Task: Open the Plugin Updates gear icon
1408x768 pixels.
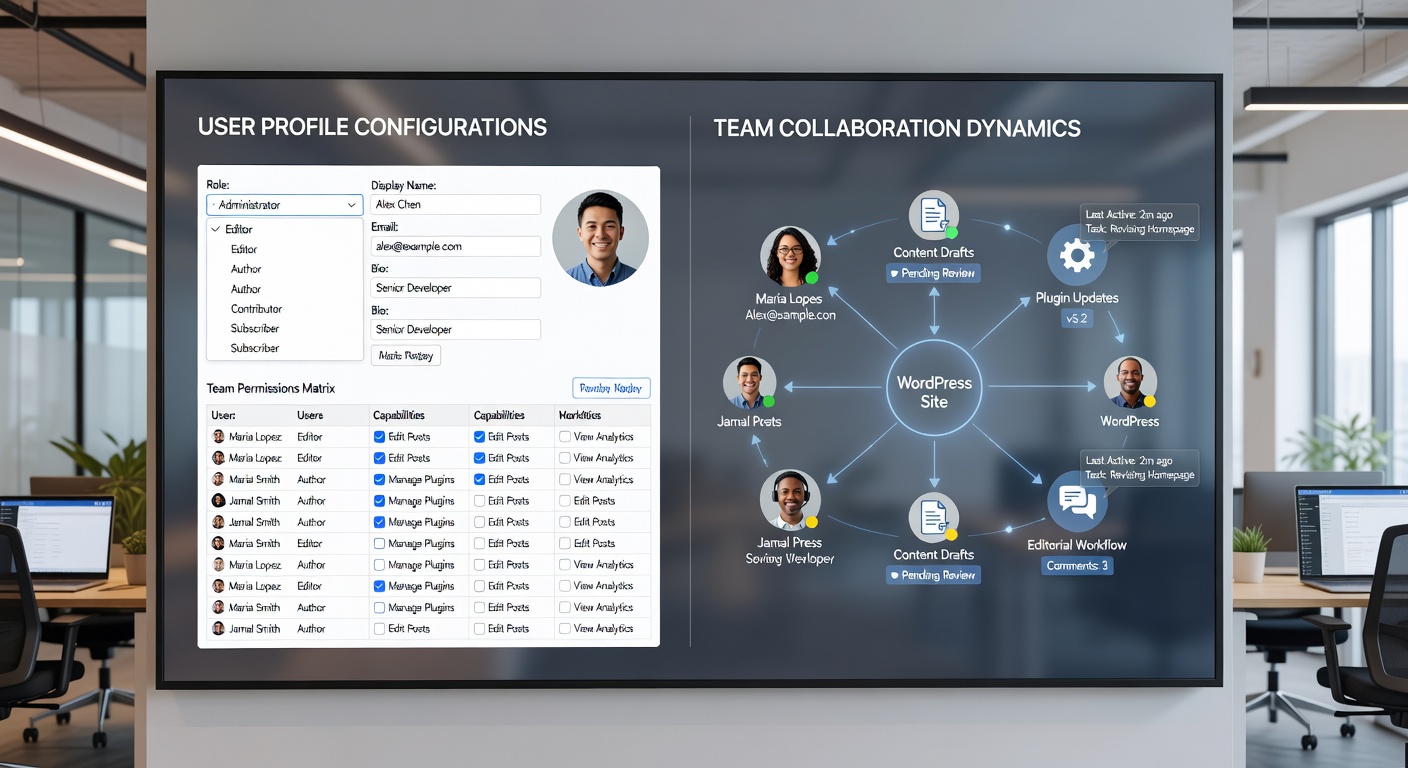Action: coord(1077,256)
